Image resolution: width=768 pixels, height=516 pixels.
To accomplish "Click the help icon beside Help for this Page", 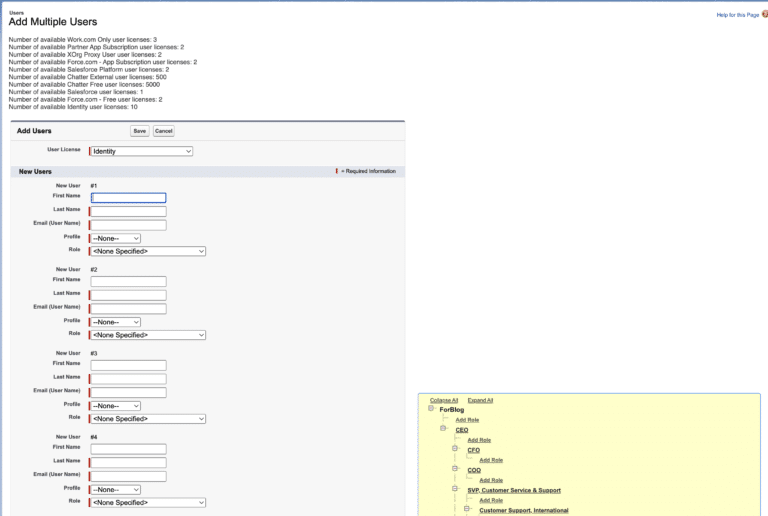I will (765, 14).
